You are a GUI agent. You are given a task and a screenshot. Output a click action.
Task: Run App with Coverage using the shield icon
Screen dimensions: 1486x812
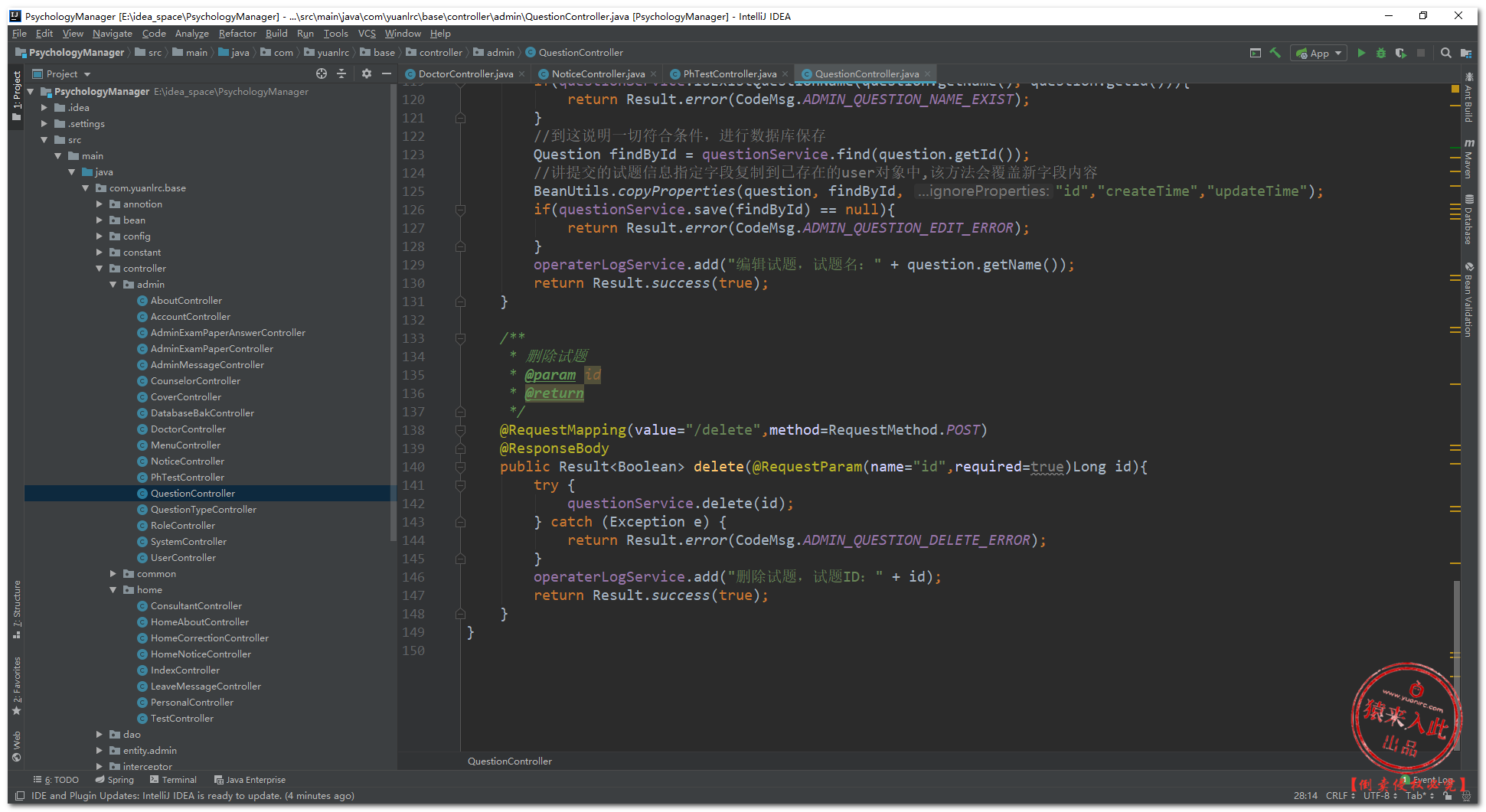(x=1400, y=53)
